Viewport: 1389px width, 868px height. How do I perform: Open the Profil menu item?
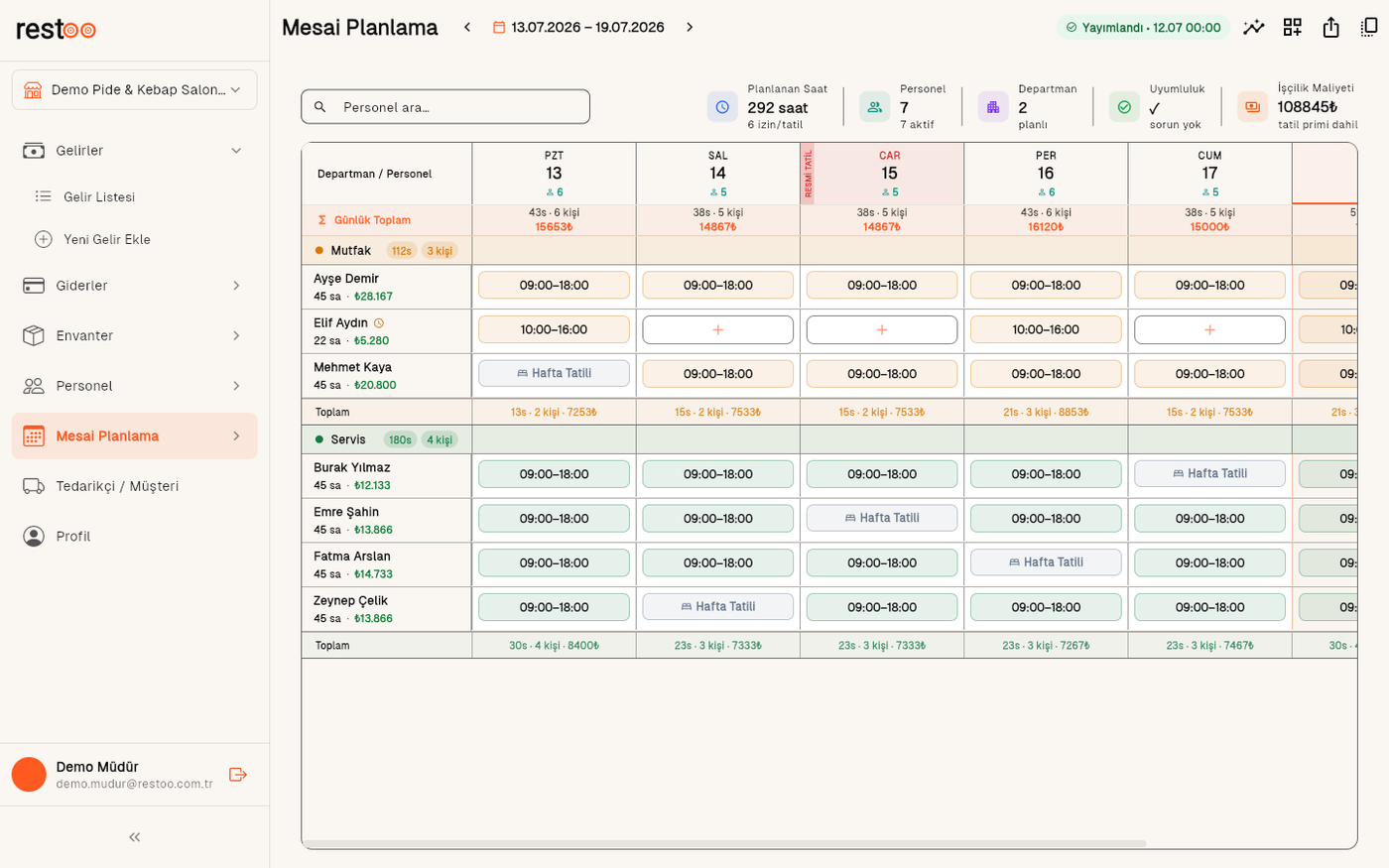point(135,537)
